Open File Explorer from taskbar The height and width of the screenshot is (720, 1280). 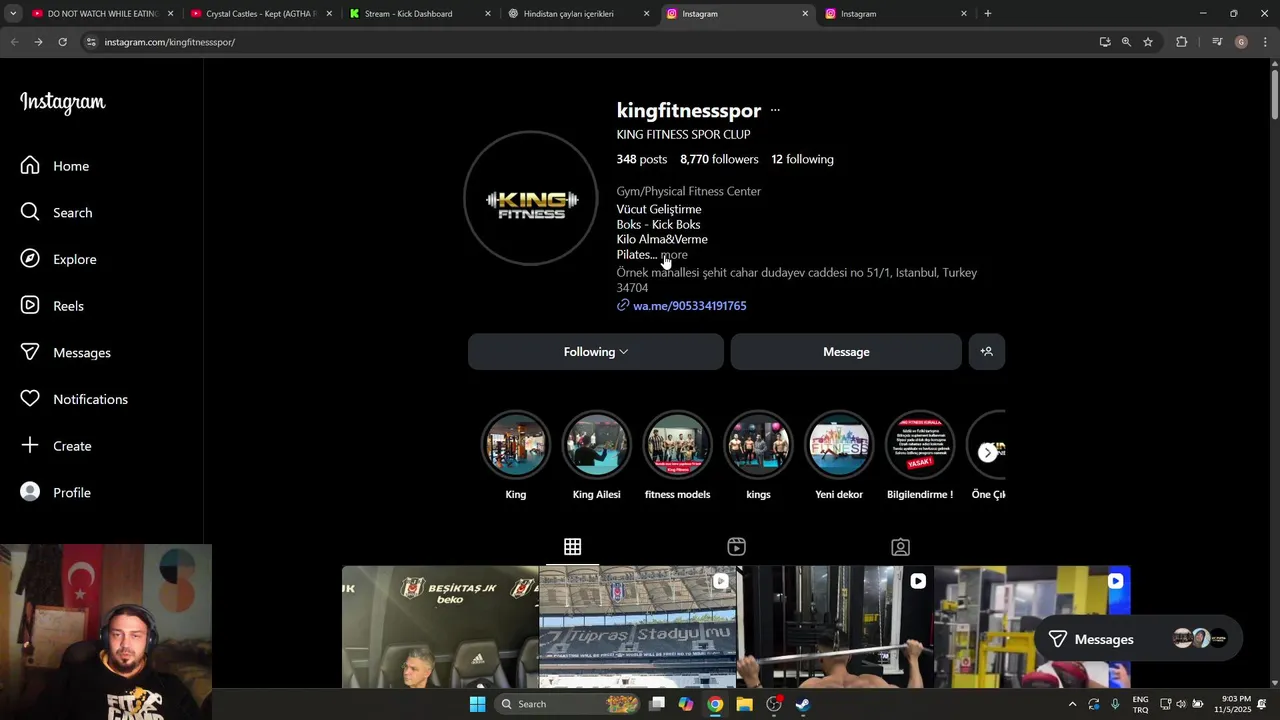(x=744, y=704)
